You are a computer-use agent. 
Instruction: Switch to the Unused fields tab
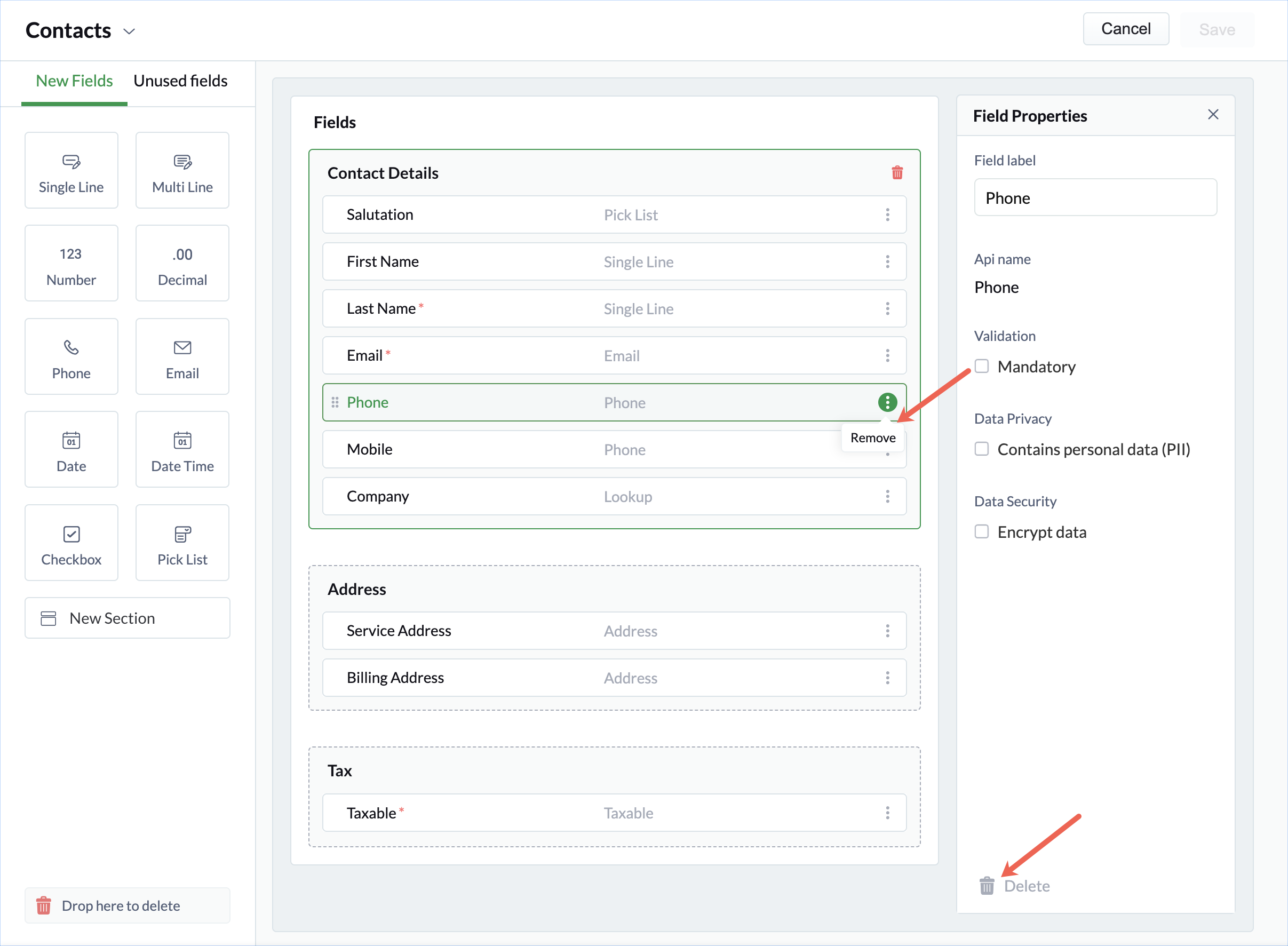pos(180,81)
